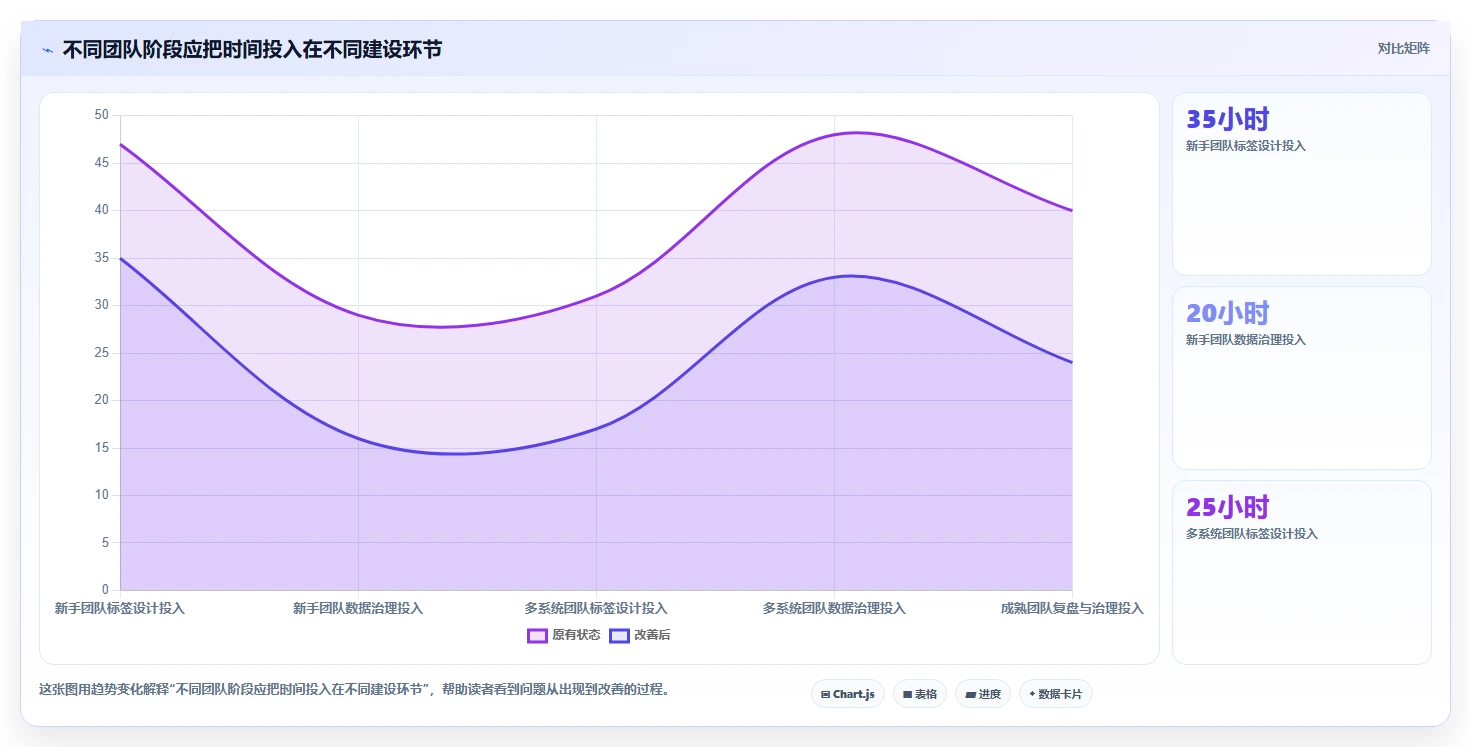Click the x-axis label 新手团队数据治理投入
This screenshot has width=1471, height=747.
point(358,608)
